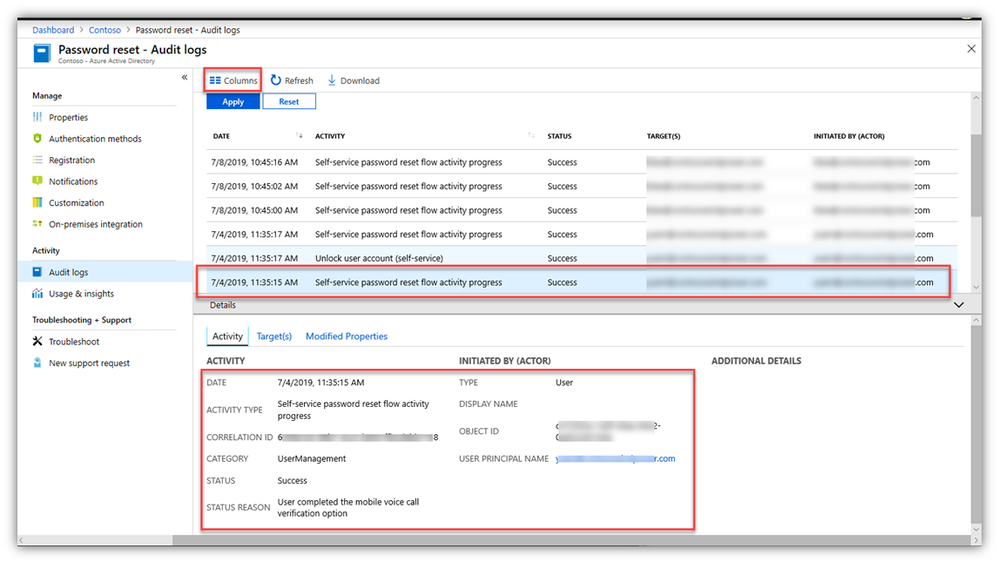The image size is (999, 564).
Task: Select the Unlock user account (self-service) row
Action: [x=582, y=258]
